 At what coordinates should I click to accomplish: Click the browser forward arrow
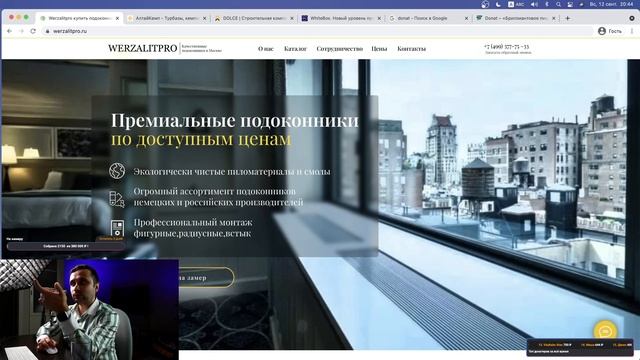[x=21, y=31]
